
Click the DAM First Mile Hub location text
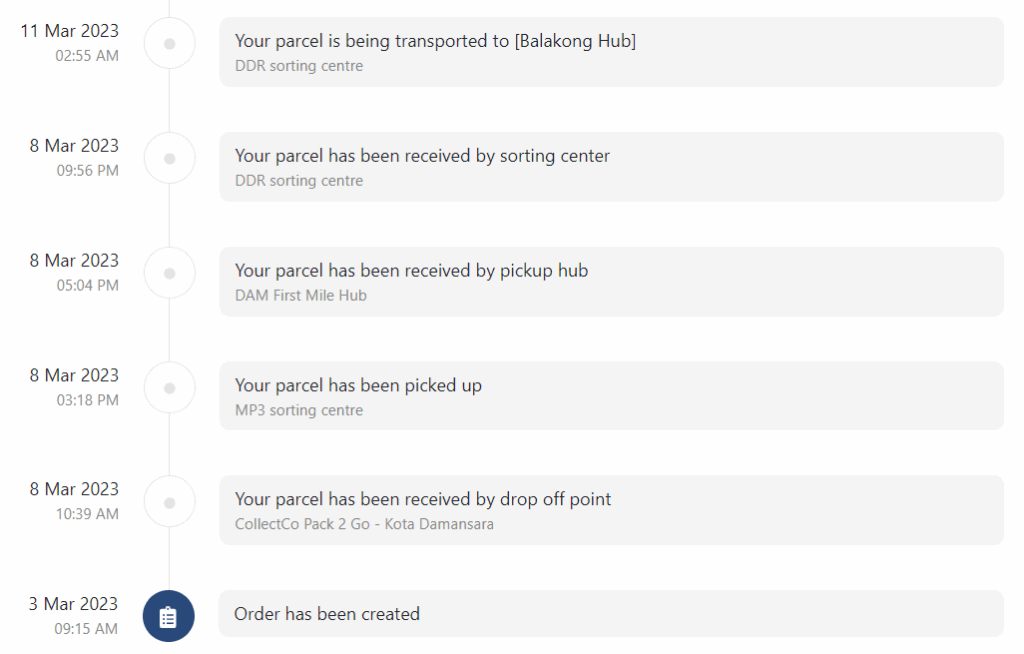point(300,295)
